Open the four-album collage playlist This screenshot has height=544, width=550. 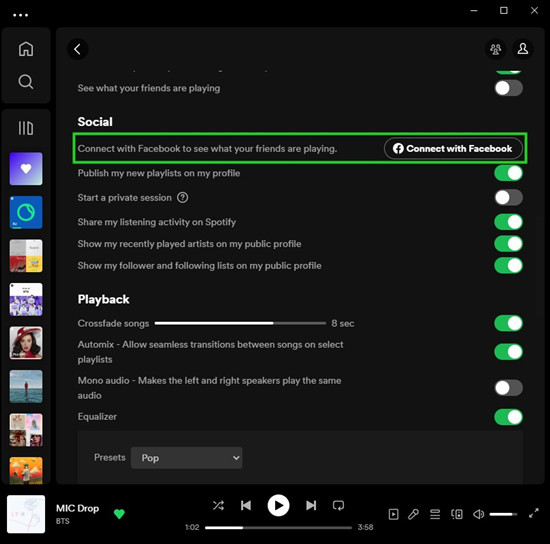coord(26,430)
